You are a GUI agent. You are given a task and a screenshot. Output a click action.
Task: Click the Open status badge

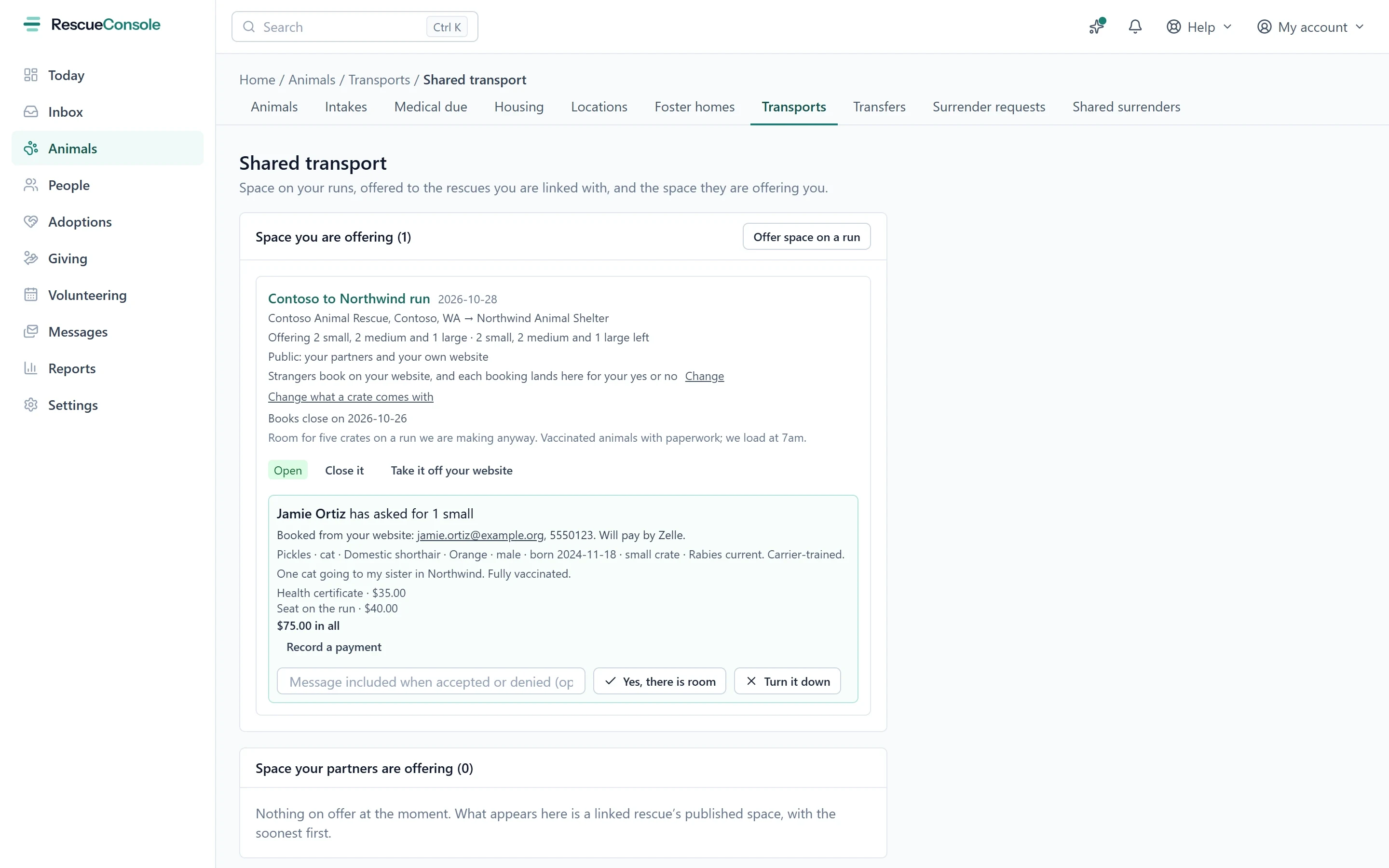[287, 470]
